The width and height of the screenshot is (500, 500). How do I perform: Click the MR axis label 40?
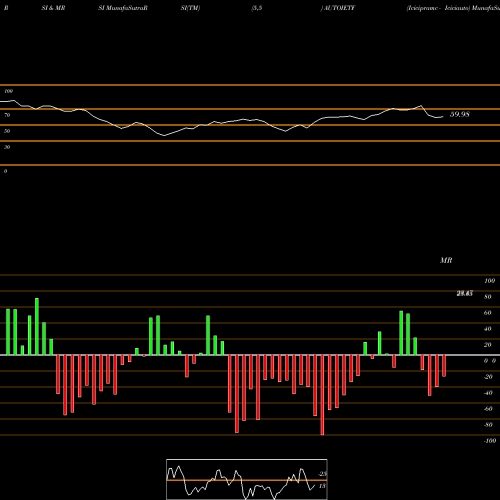488,329
